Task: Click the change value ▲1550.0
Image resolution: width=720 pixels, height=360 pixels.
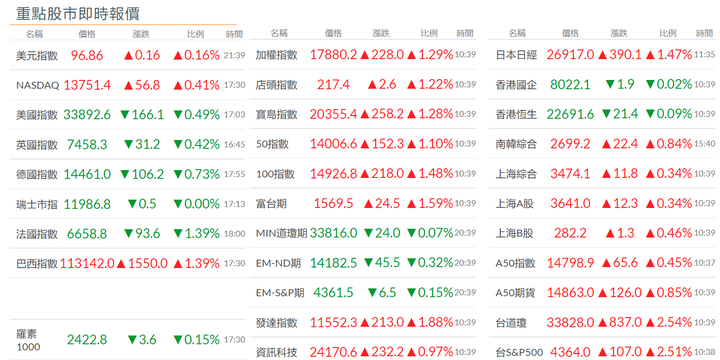Action: tap(142, 264)
